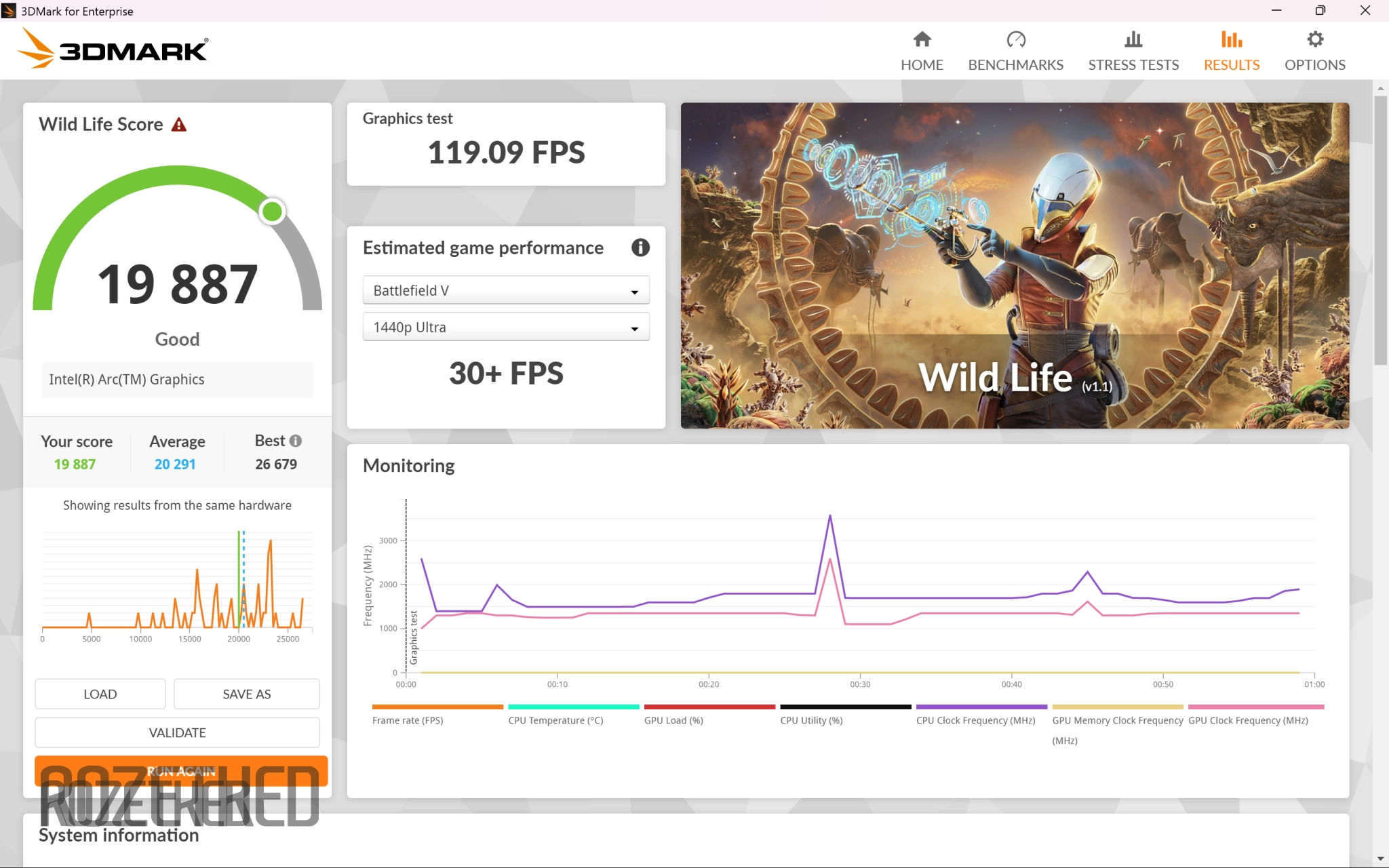Click the CPU Clock Frequency purple swatch
The height and width of the screenshot is (868, 1389).
(x=981, y=707)
